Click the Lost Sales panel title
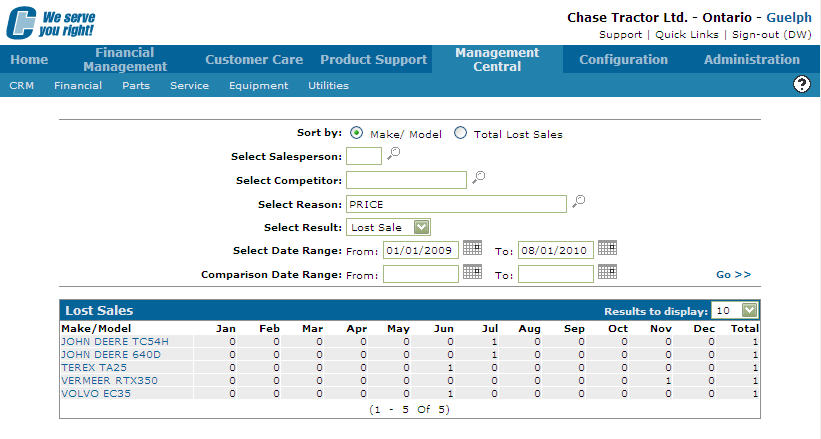821x439 pixels. point(99,310)
